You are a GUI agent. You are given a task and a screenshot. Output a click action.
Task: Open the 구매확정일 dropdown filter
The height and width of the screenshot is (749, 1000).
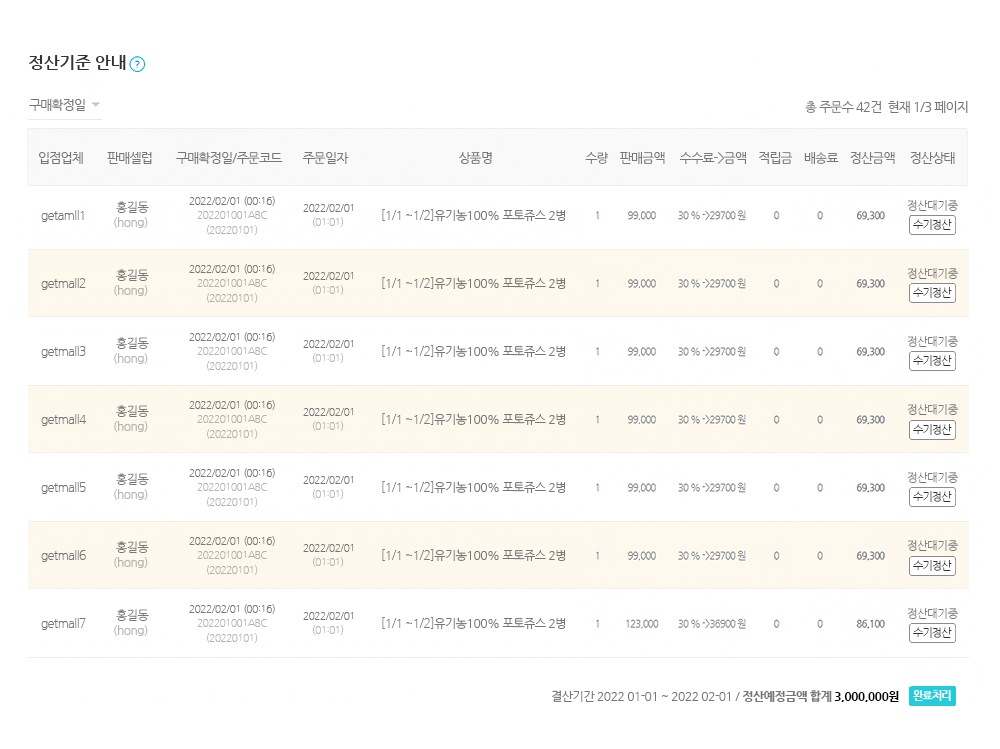pos(65,105)
